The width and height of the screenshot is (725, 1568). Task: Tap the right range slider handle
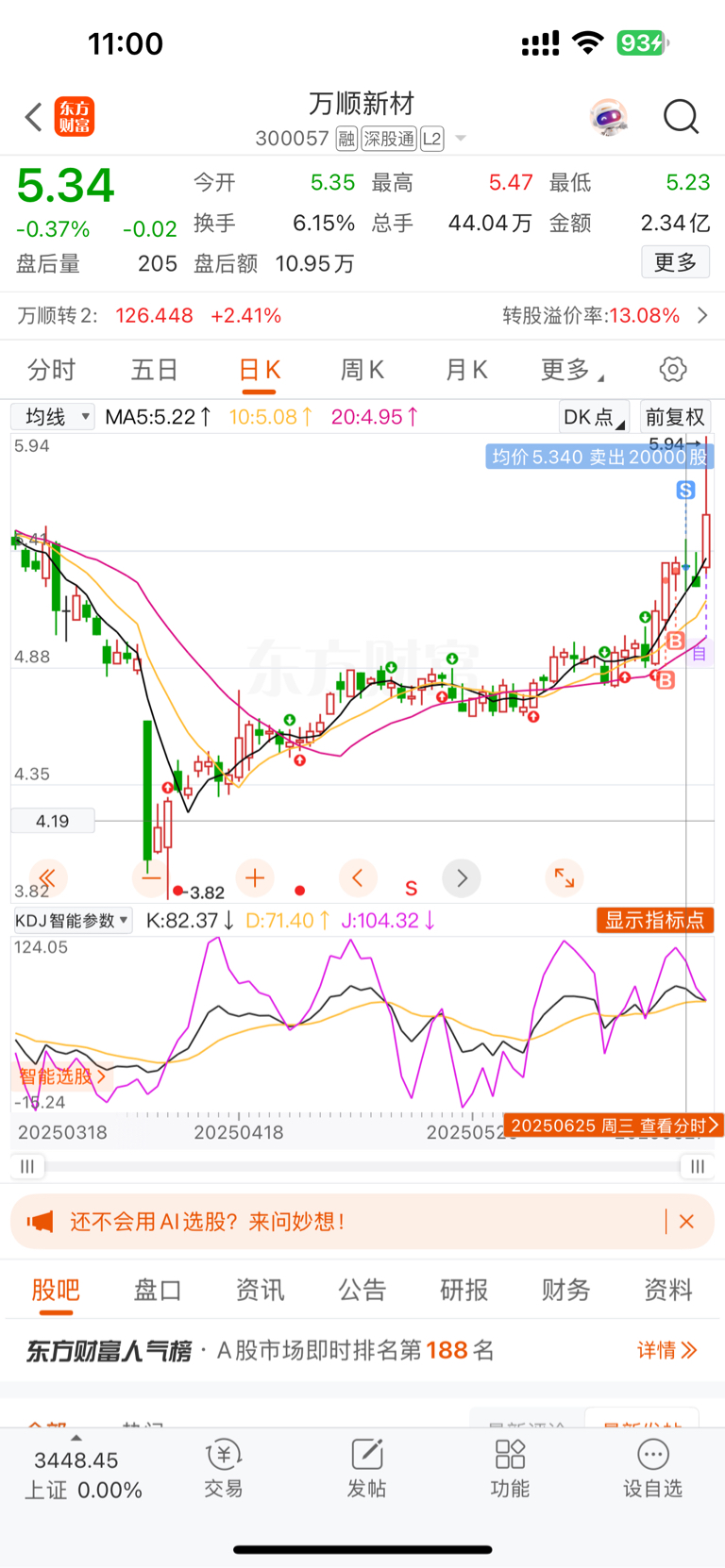698,1167
